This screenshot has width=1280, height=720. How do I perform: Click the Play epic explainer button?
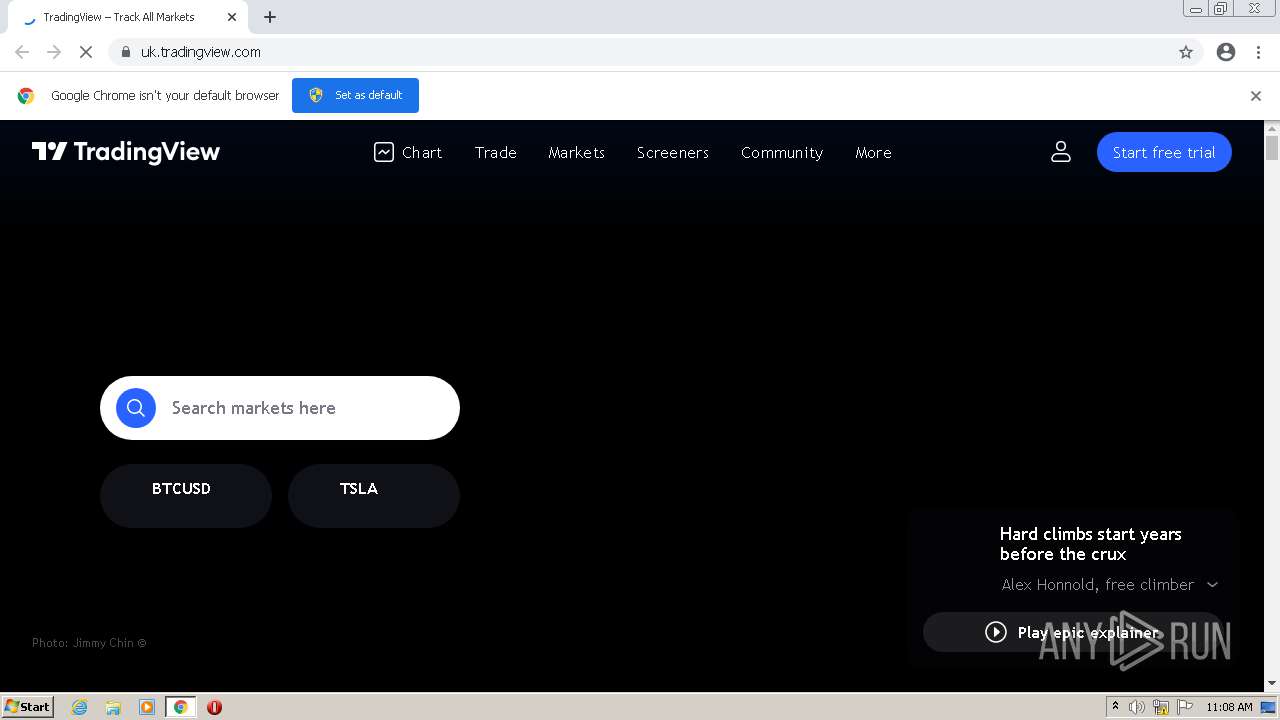click(1072, 632)
